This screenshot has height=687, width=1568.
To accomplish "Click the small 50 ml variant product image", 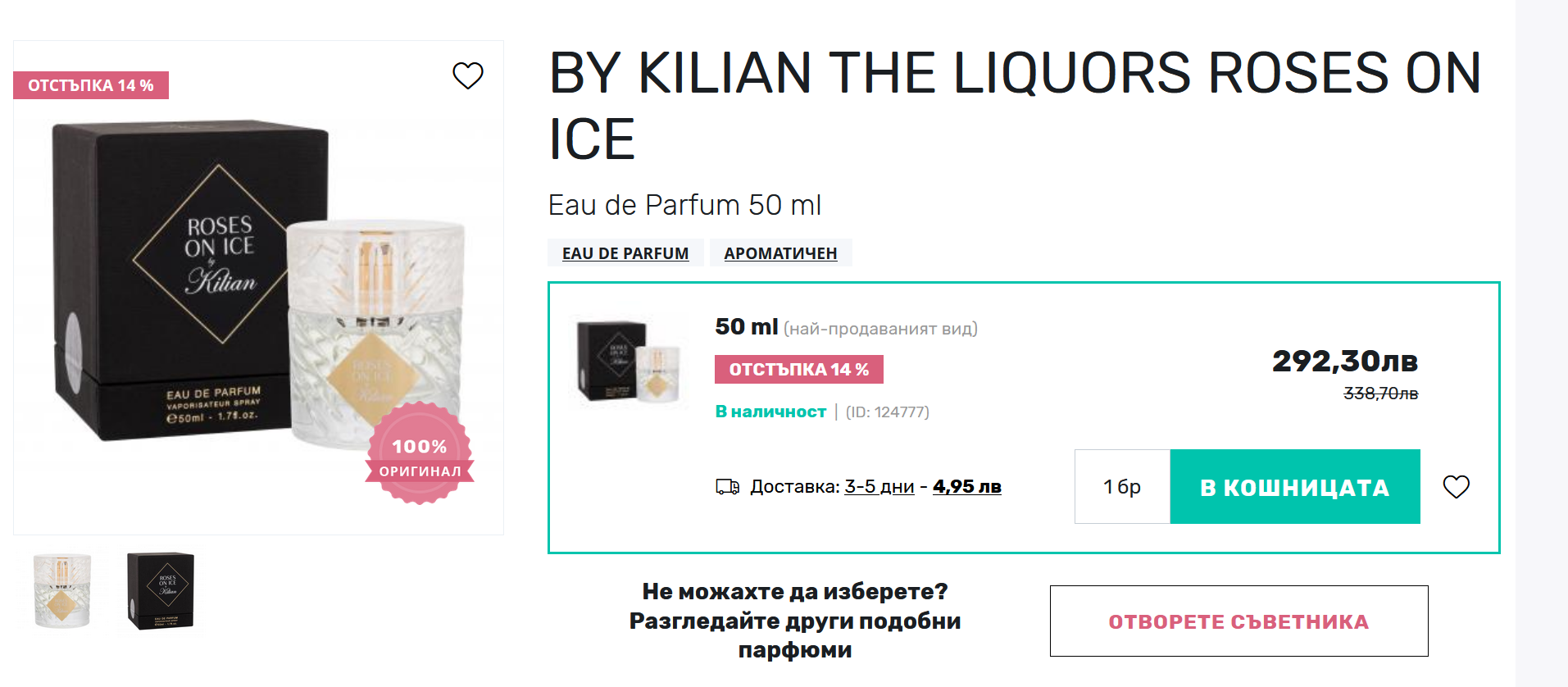I will tap(629, 362).
